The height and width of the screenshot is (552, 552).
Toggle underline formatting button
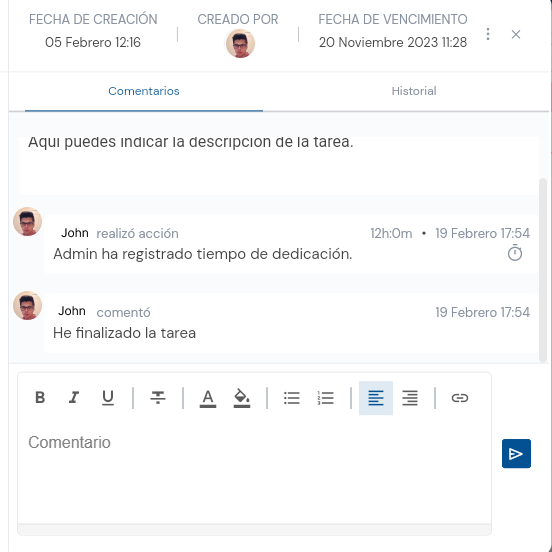point(108,397)
